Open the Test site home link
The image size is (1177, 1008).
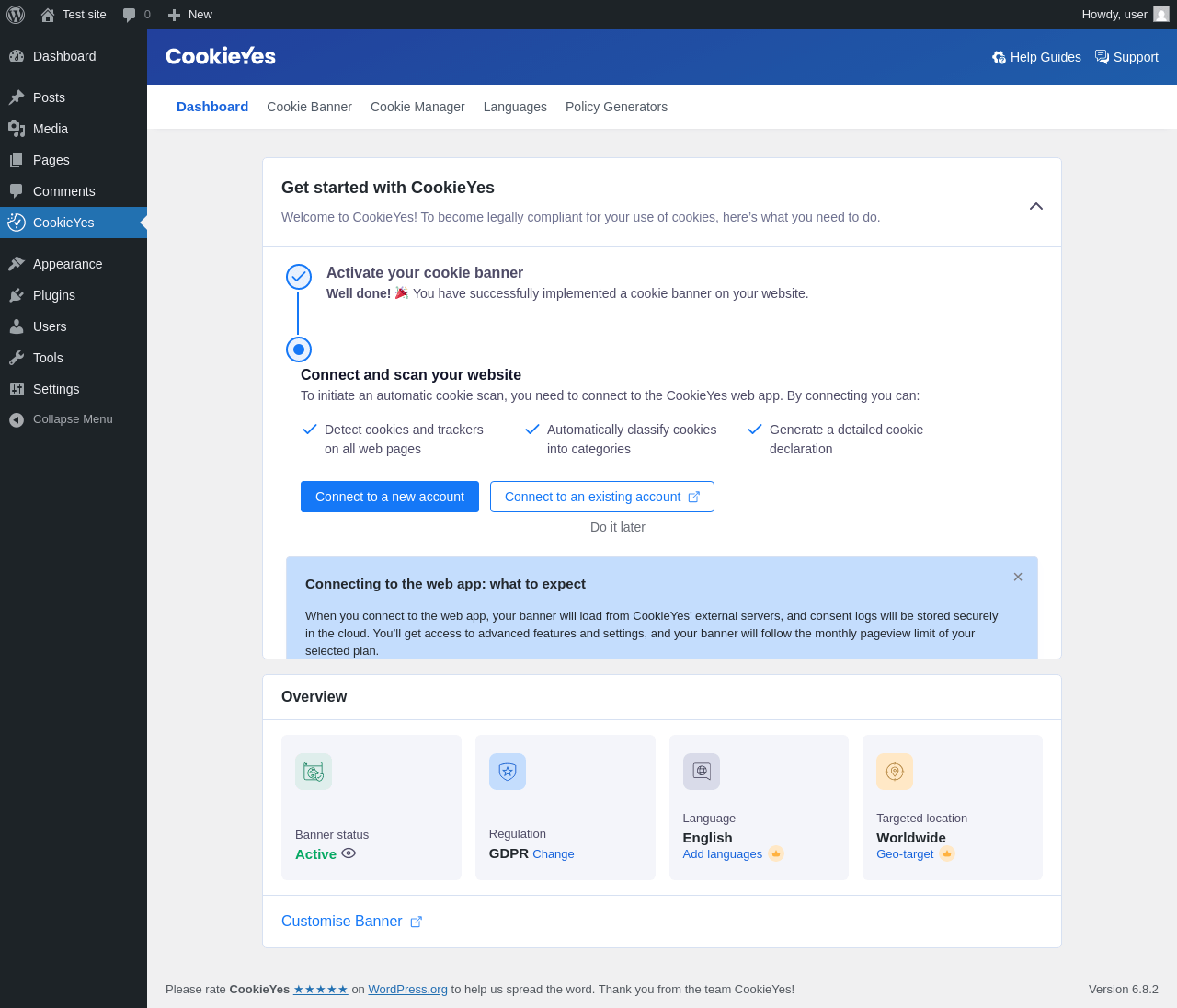[74, 15]
